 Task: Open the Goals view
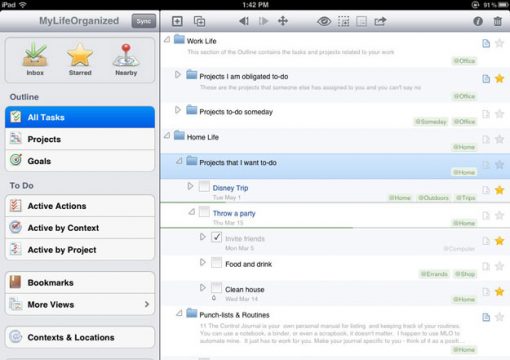[80, 161]
